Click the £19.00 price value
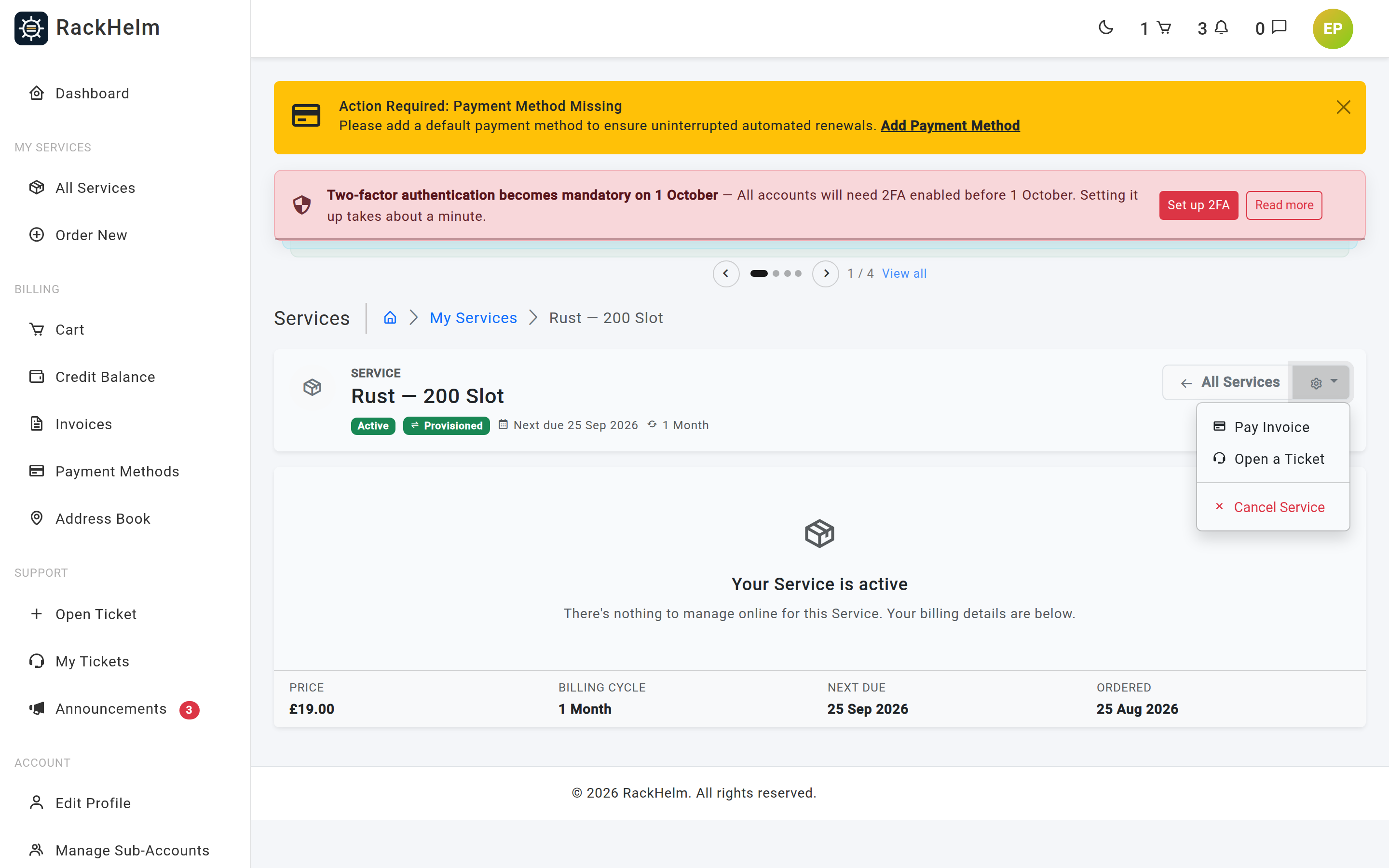 [312, 709]
